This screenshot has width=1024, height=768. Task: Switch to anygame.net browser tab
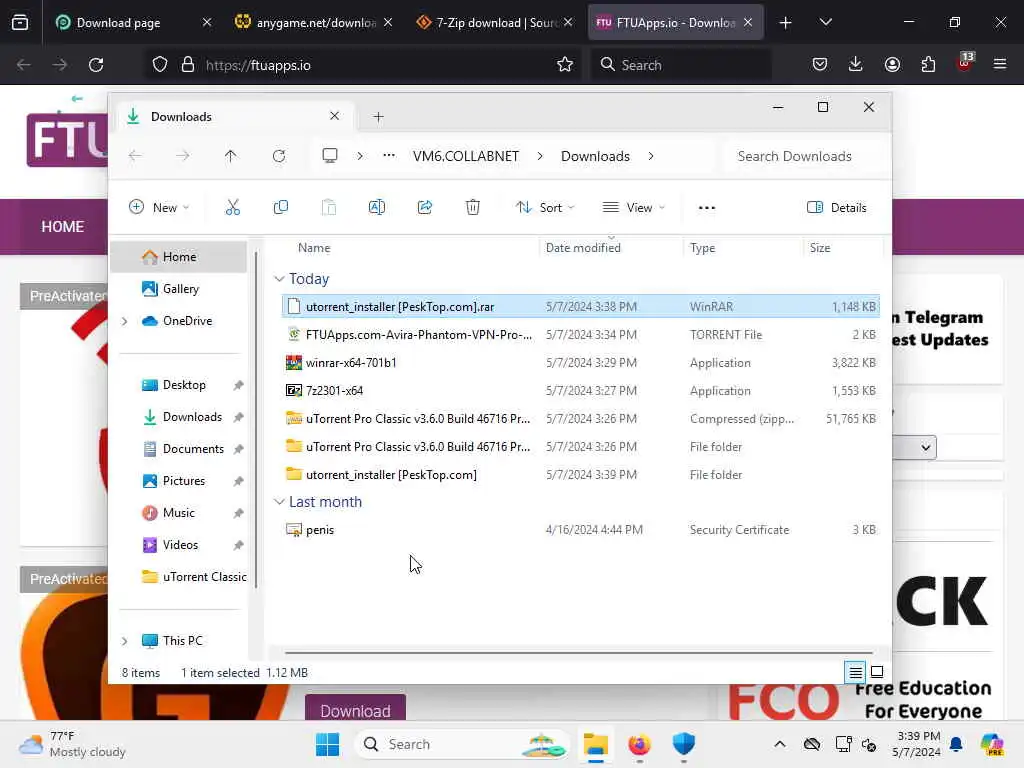tap(315, 23)
